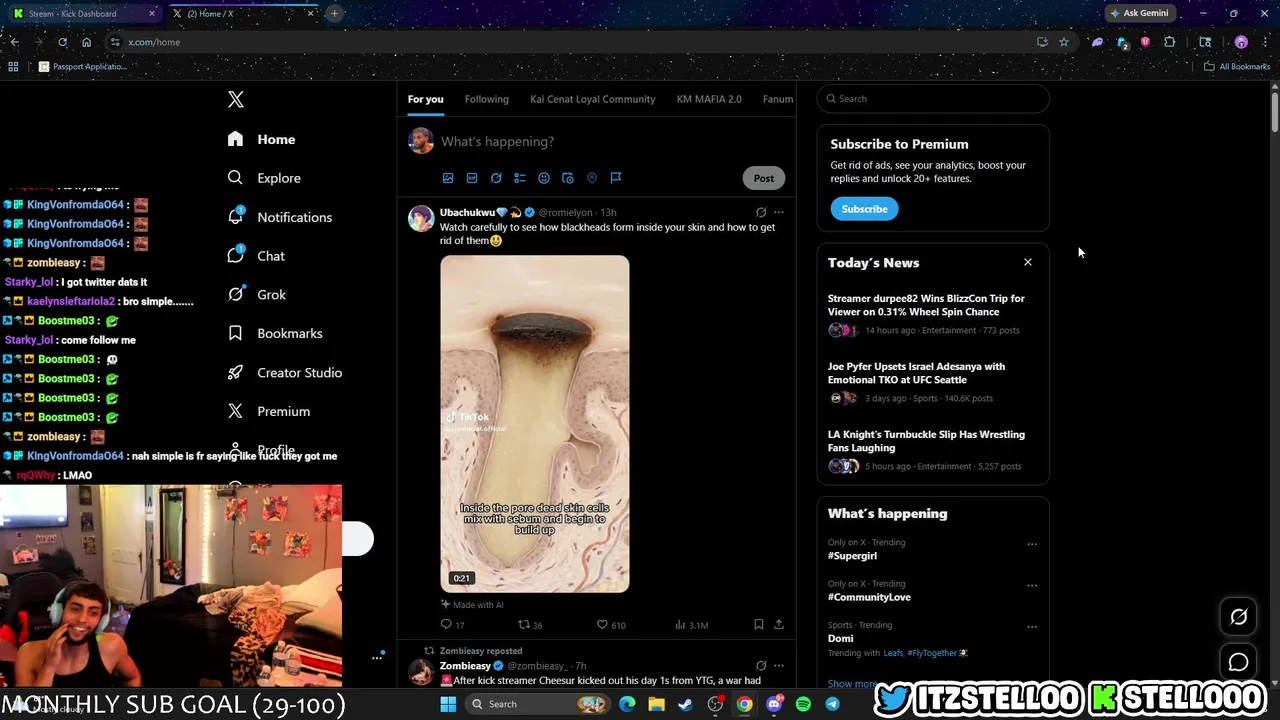The width and height of the screenshot is (1280, 720).
Task: Repost the post showing 36 reposts
Action: coord(530,625)
